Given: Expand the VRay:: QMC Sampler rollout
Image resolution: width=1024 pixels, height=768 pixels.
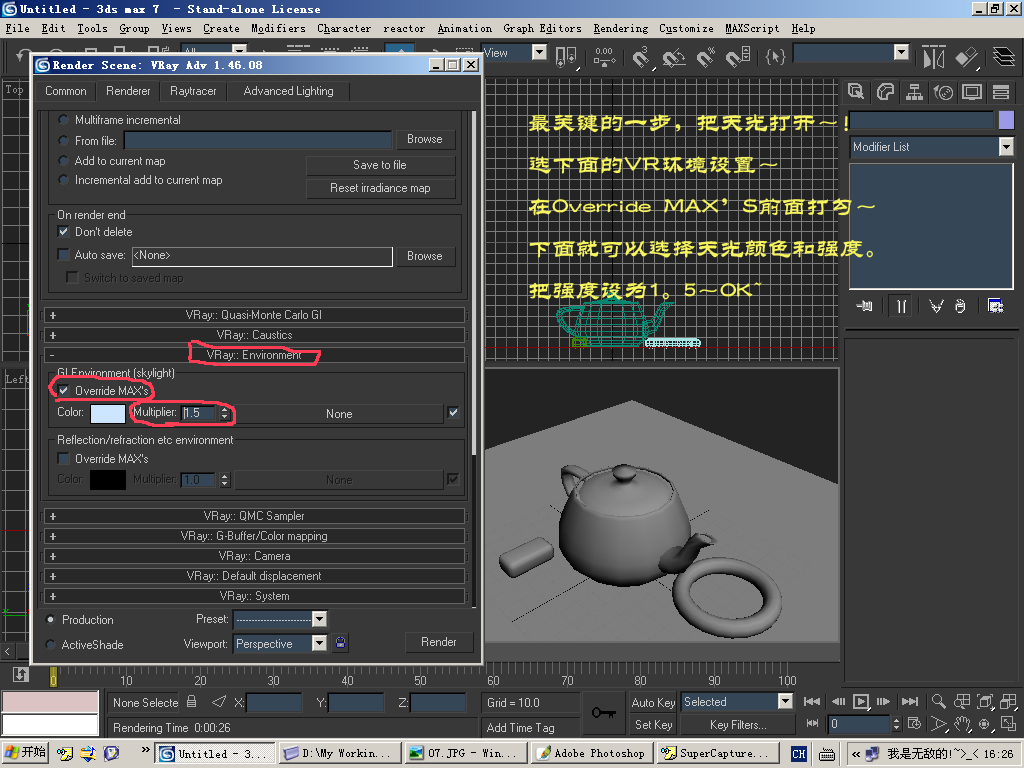Looking at the screenshot, I should tap(253, 516).
